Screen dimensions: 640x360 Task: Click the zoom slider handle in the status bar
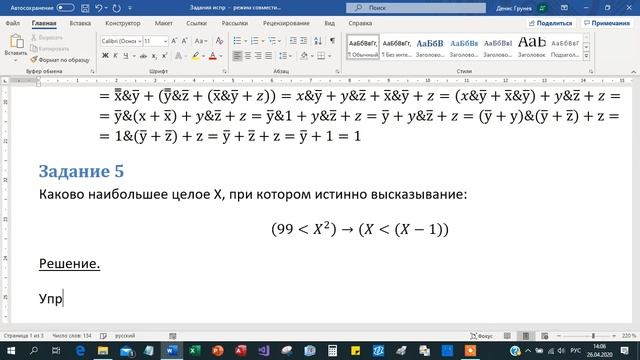point(593,336)
